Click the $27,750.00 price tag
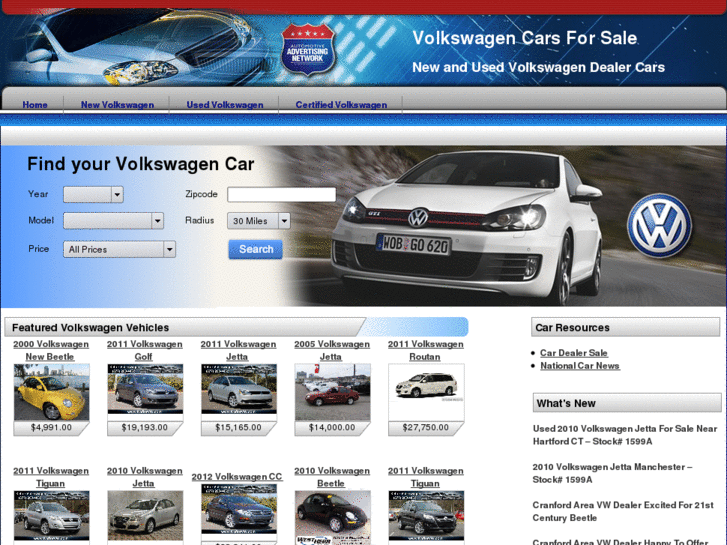The height and width of the screenshot is (545, 727). tap(426, 428)
